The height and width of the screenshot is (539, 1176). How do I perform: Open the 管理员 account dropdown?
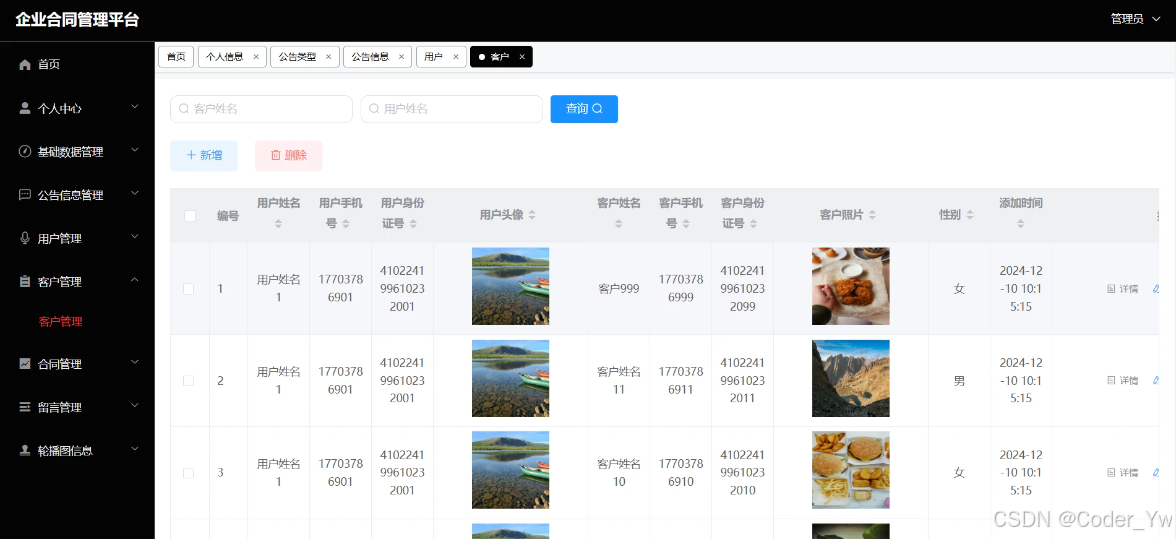coord(1135,19)
